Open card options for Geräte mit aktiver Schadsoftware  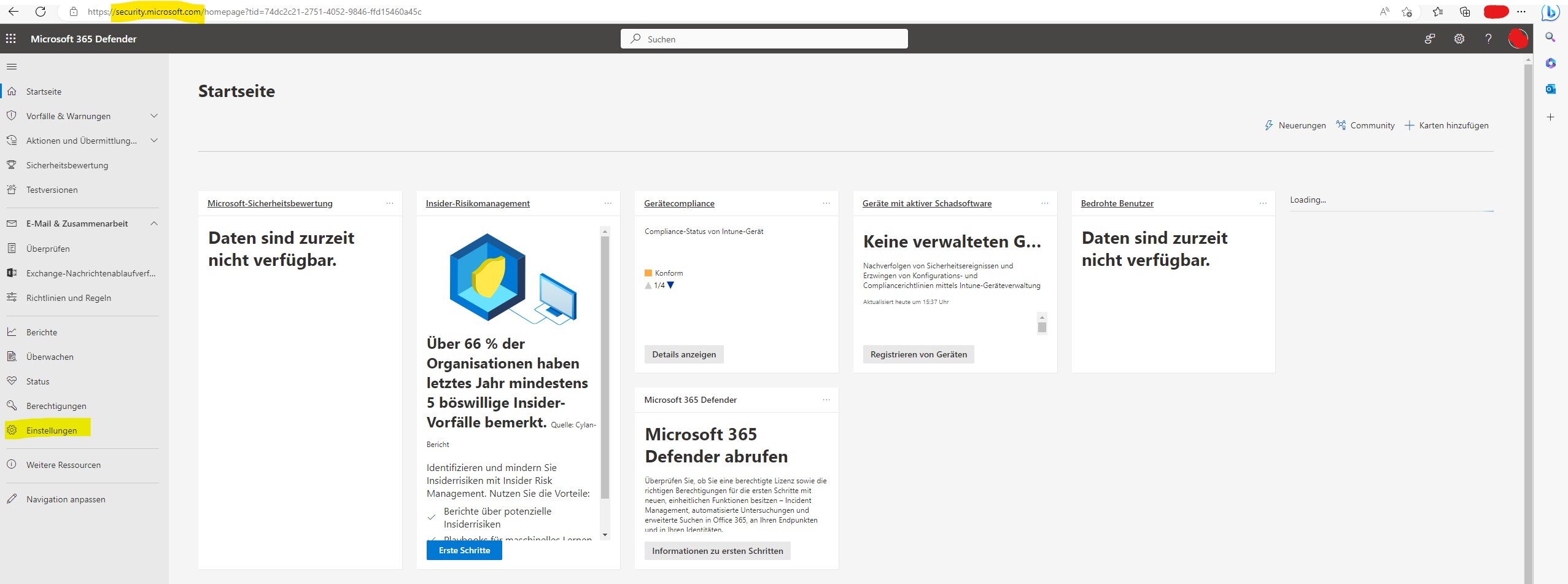1045,203
